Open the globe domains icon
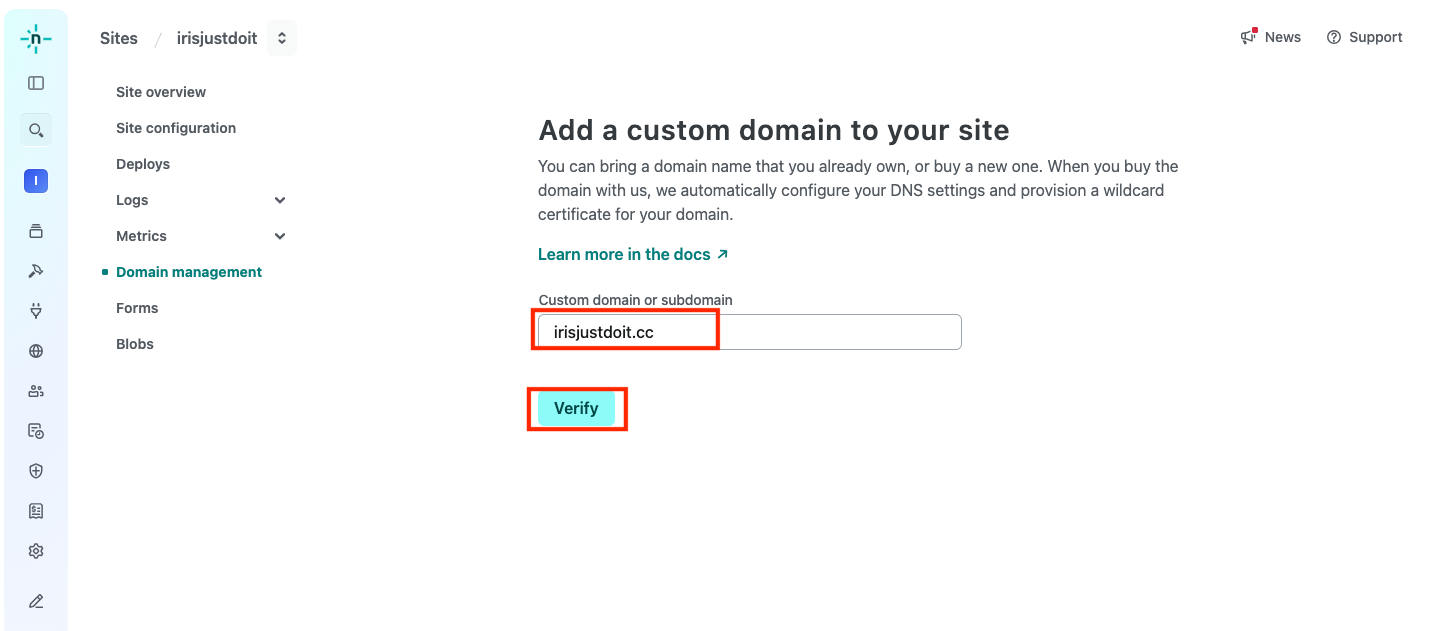 pyautogui.click(x=36, y=351)
